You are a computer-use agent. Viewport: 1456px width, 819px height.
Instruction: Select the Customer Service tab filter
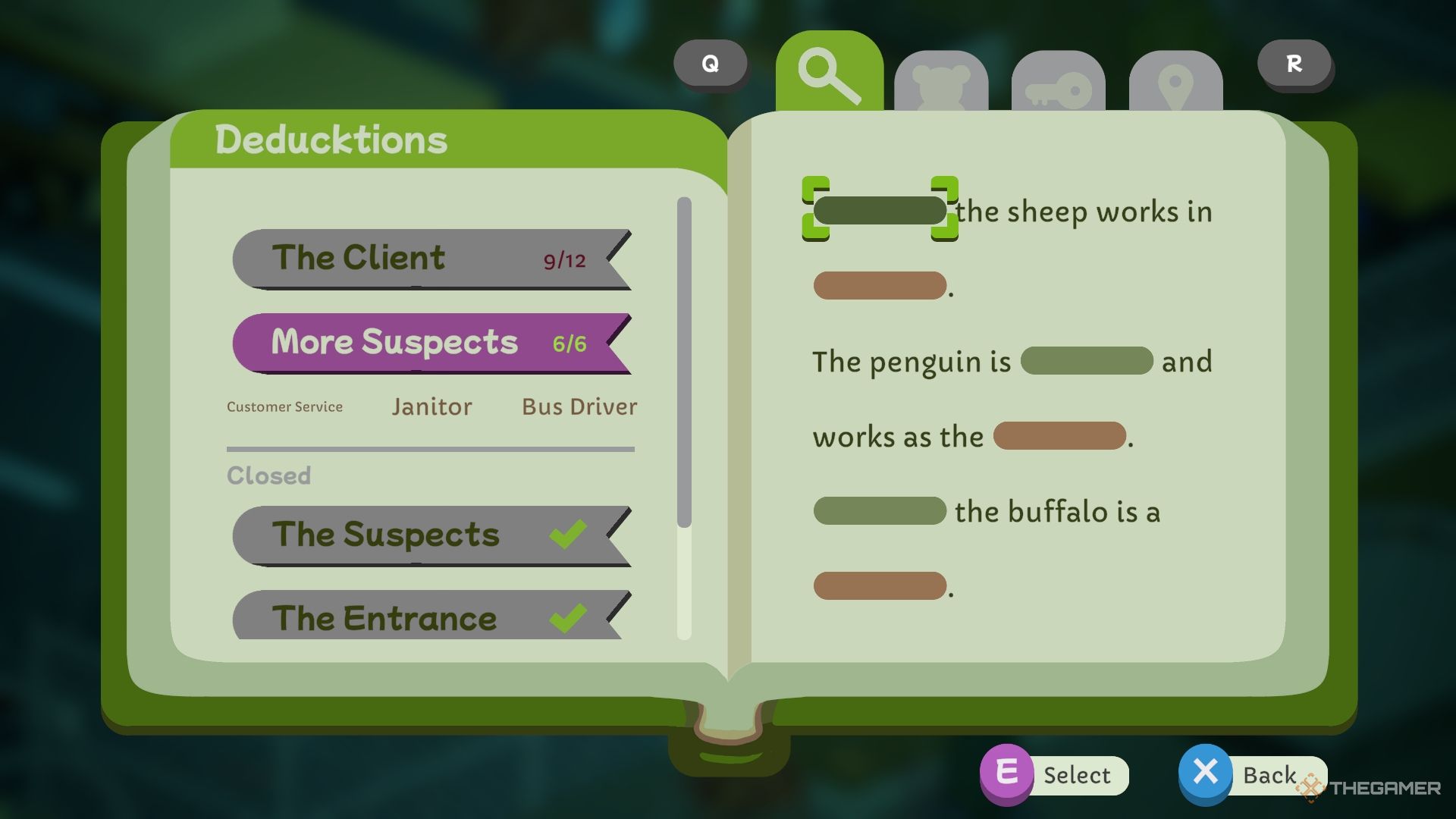[x=283, y=407]
